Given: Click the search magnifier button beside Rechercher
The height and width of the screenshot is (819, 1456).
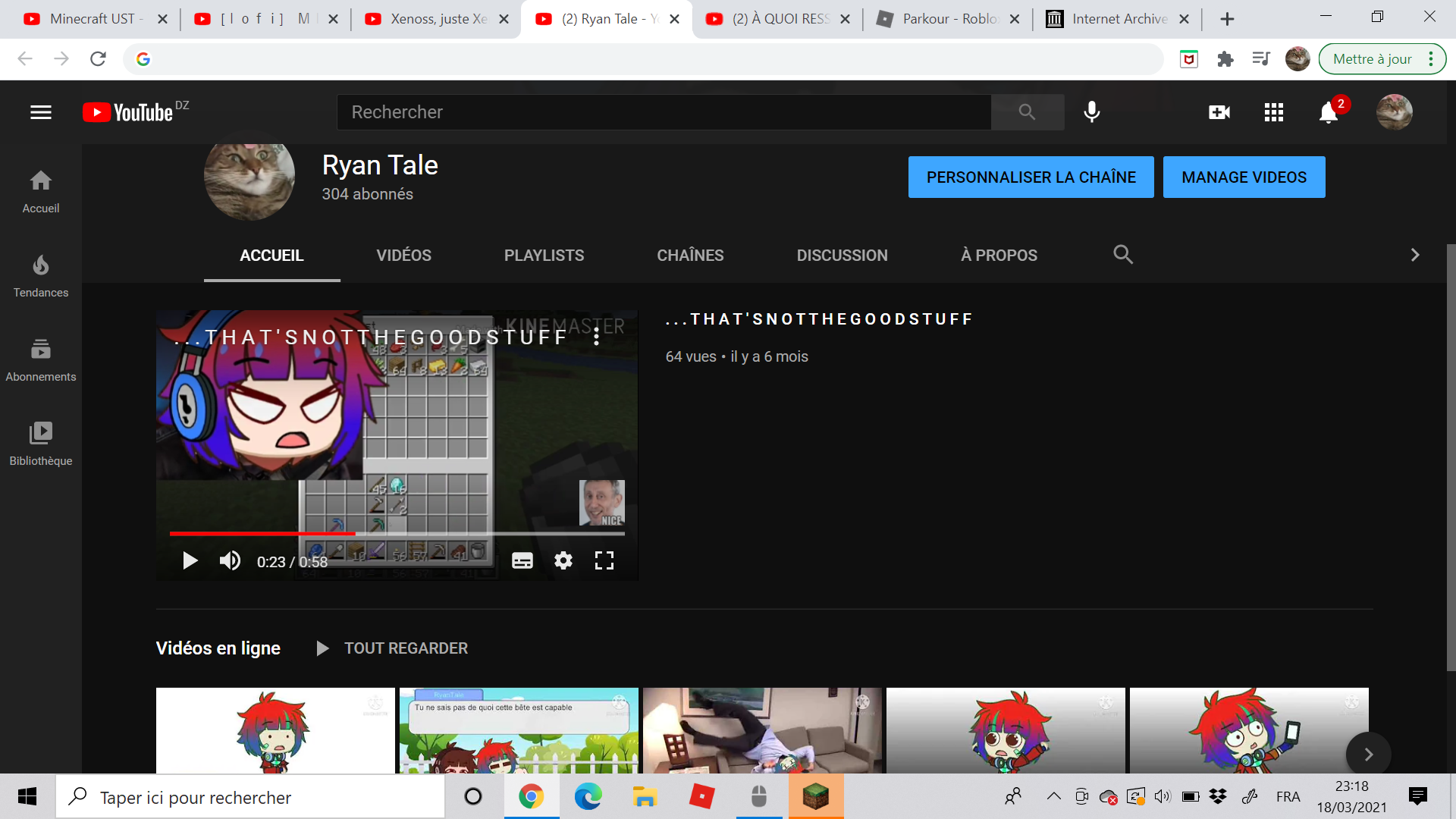Looking at the screenshot, I should click(1027, 112).
